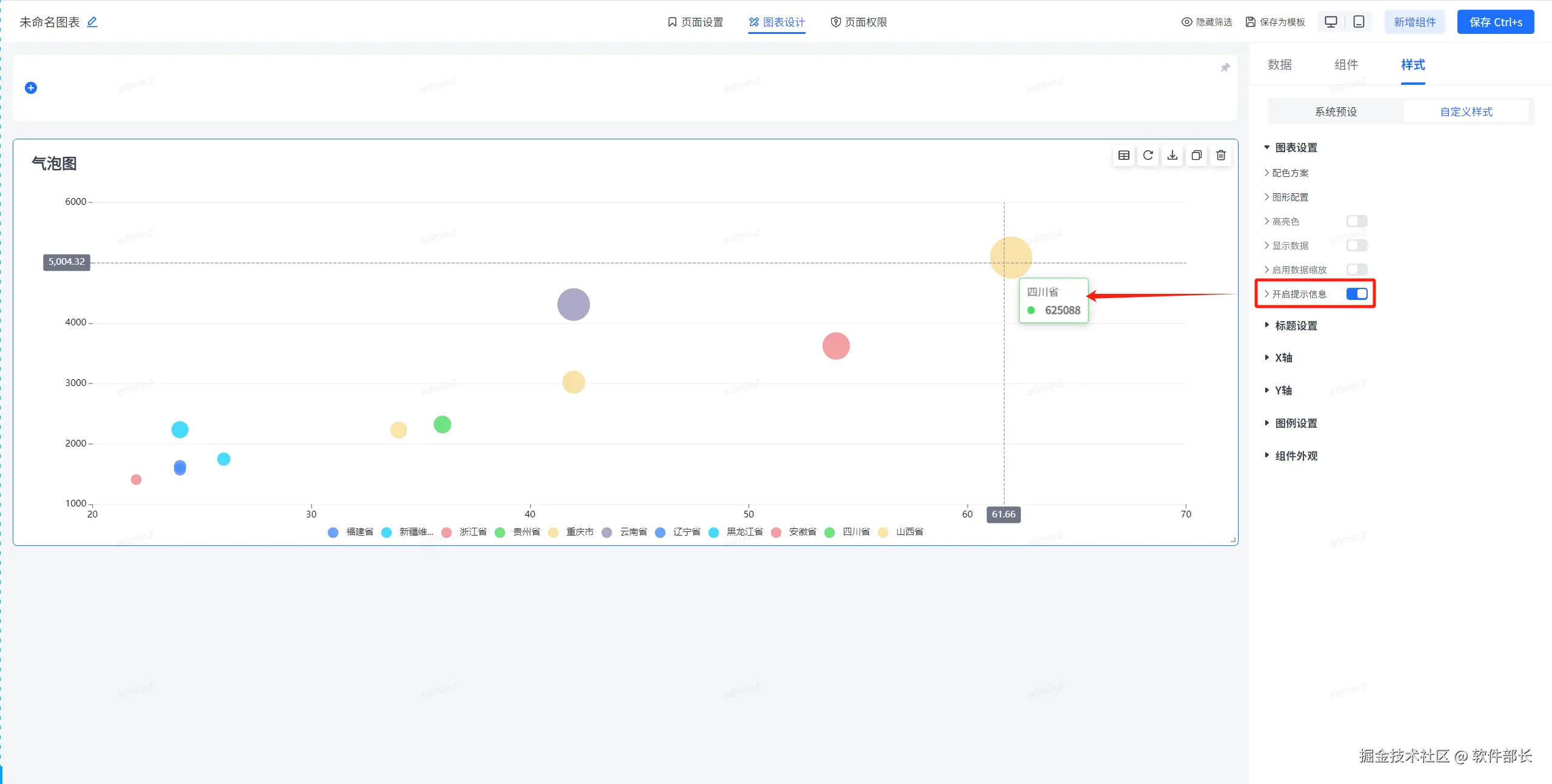Image resolution: width=1552 pixels, height=784 pixels.
Task: Click the blue plus icon in the filter area
Action: (31, 88)
